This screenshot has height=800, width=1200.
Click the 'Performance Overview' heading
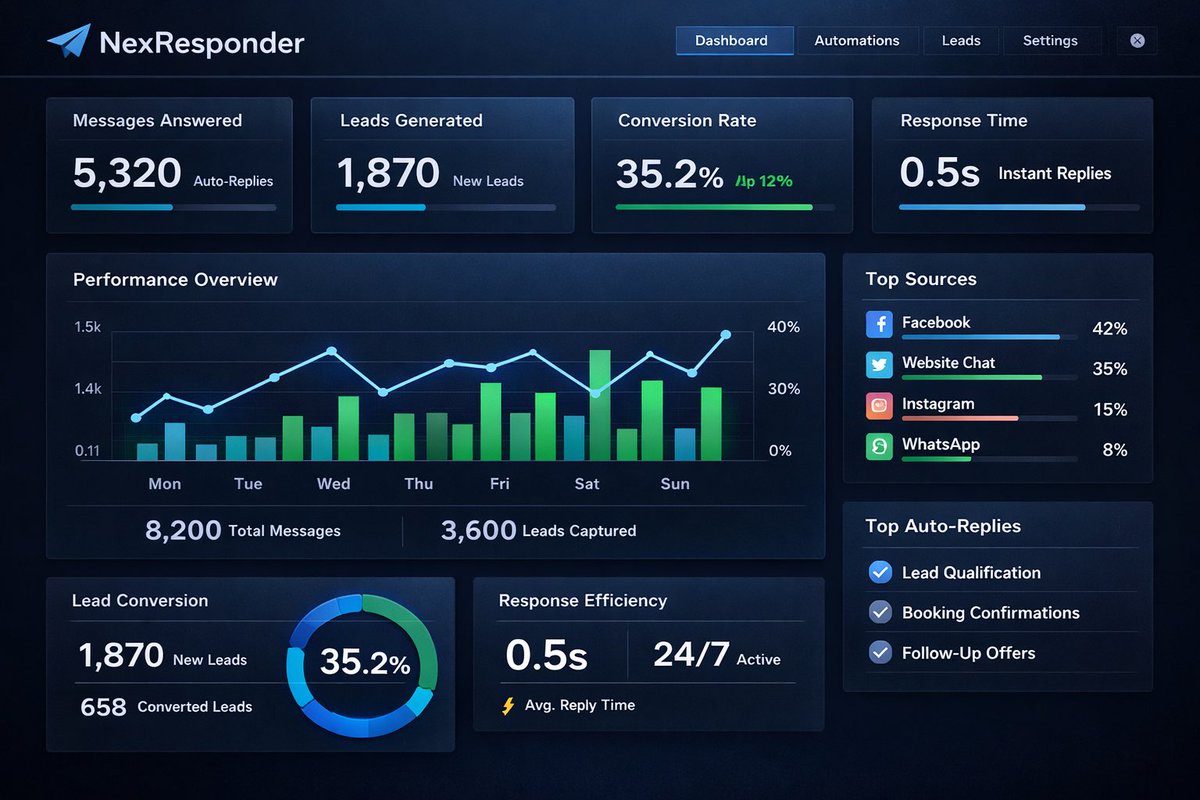175,279
